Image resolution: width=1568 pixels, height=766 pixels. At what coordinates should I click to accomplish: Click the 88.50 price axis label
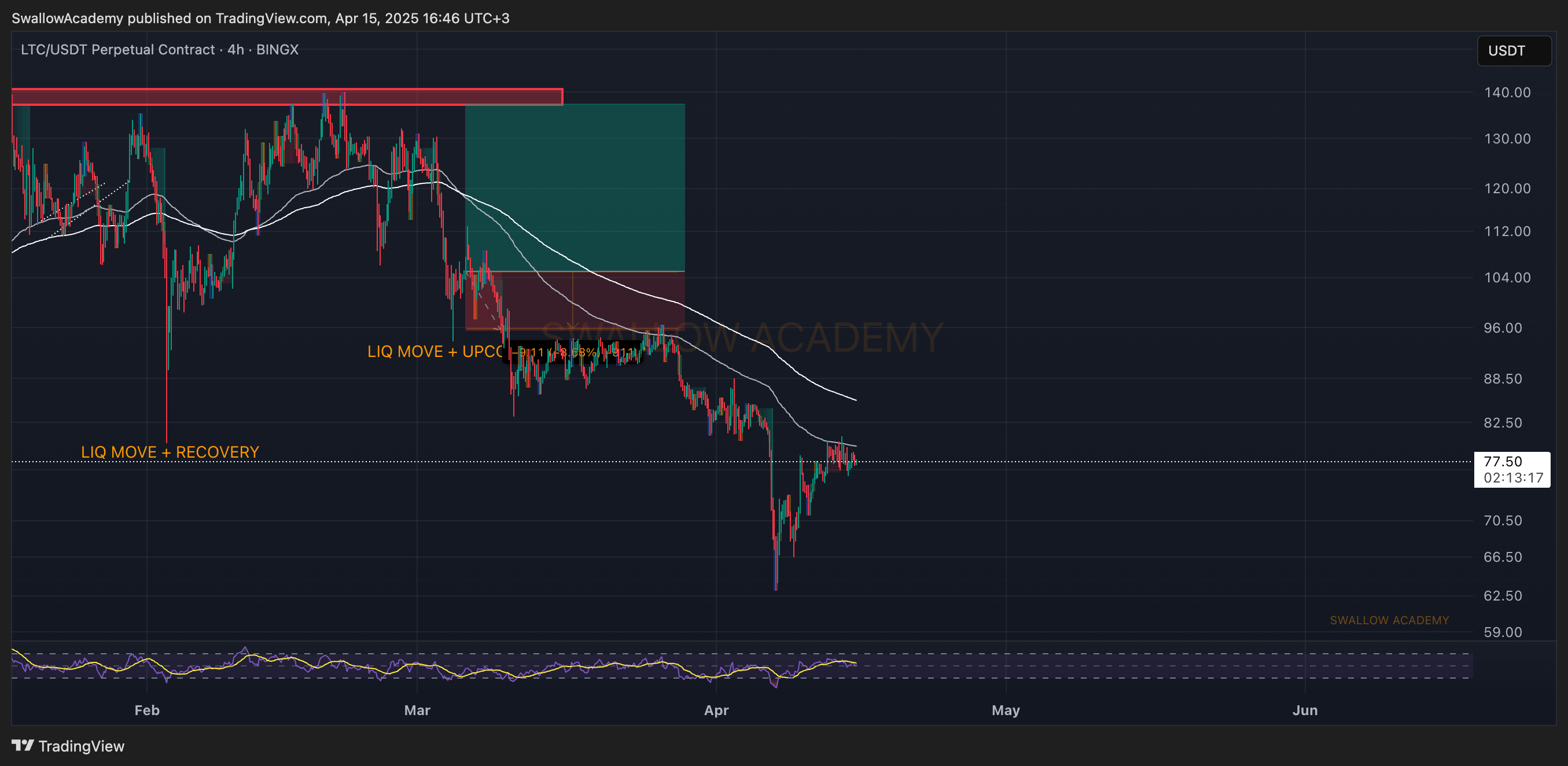click(x=1503, y=379)
